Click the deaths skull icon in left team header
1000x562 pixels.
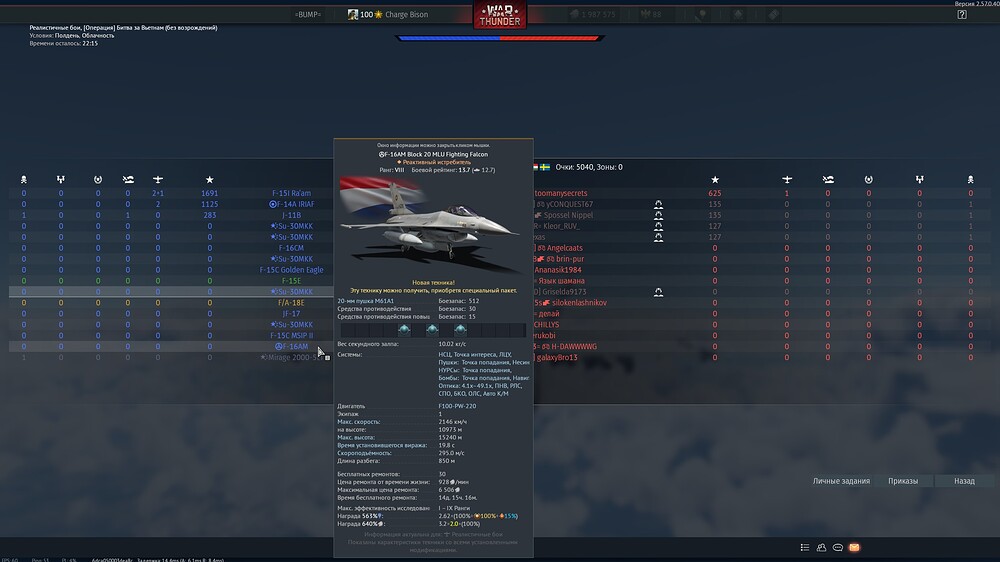coord(24,180)
